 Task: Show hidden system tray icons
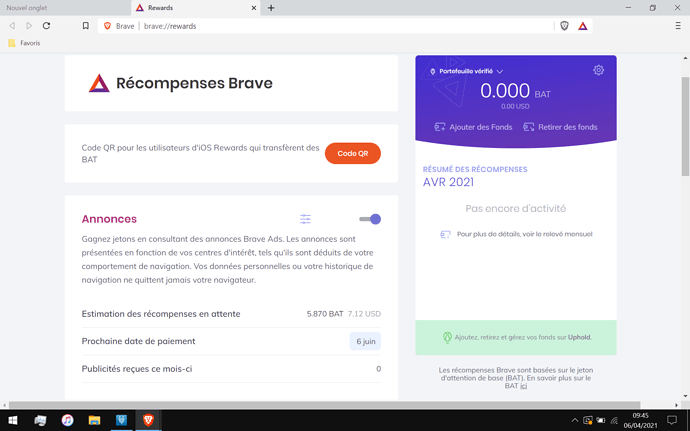[574, 420]
